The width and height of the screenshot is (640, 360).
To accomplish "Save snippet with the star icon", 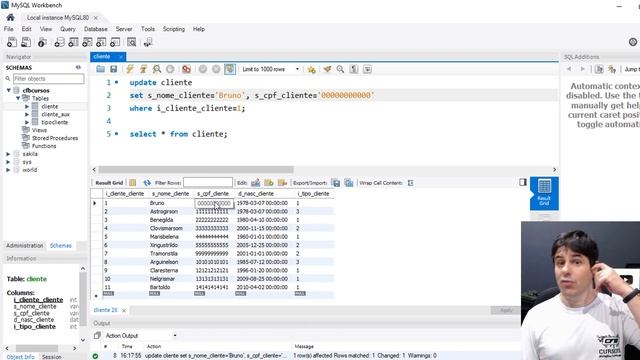I will tap(311, 69).
